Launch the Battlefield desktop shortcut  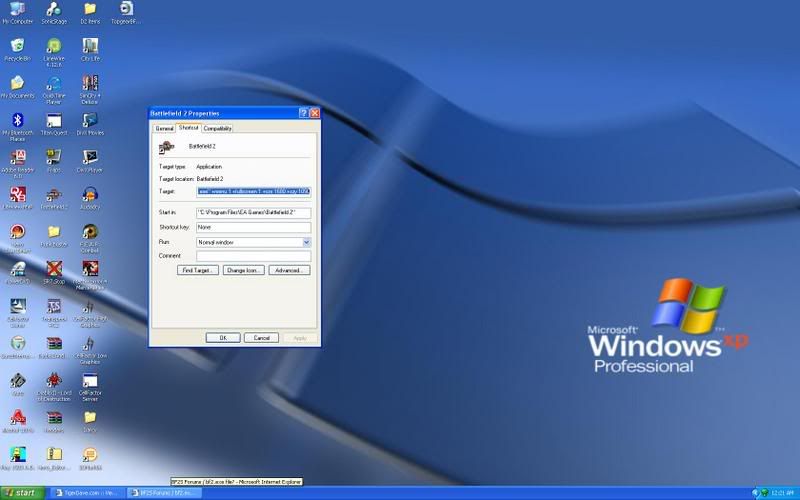(54, 199)
